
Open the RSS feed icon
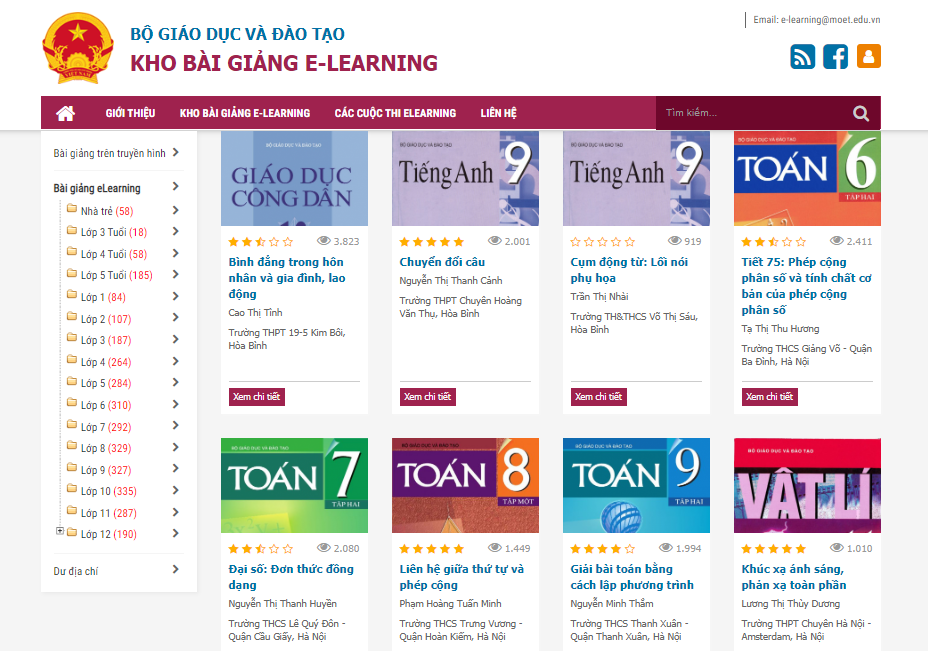pyautogui.click(x=803, y=56)
